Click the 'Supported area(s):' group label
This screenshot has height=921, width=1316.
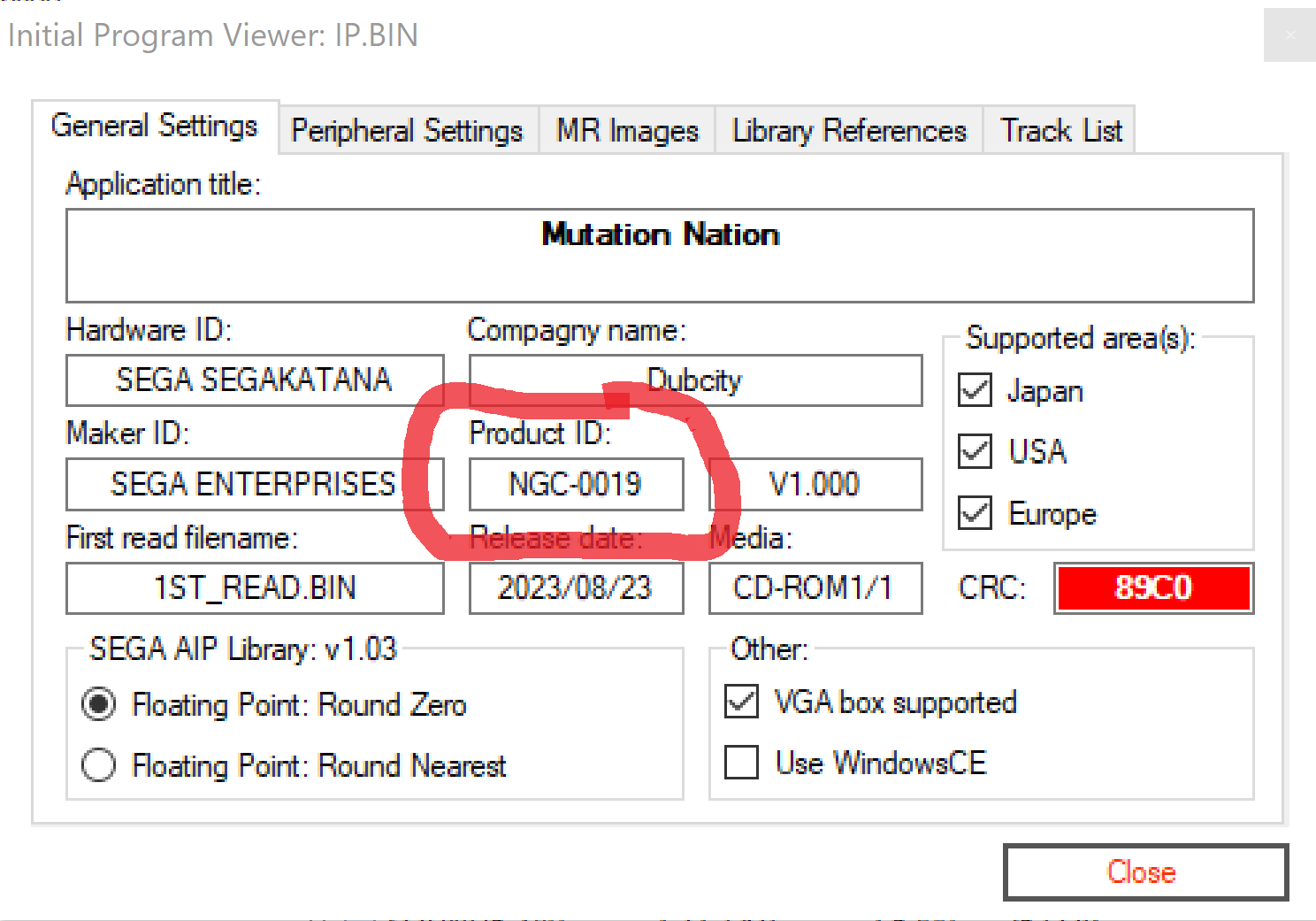click(x=1081, y=338)
